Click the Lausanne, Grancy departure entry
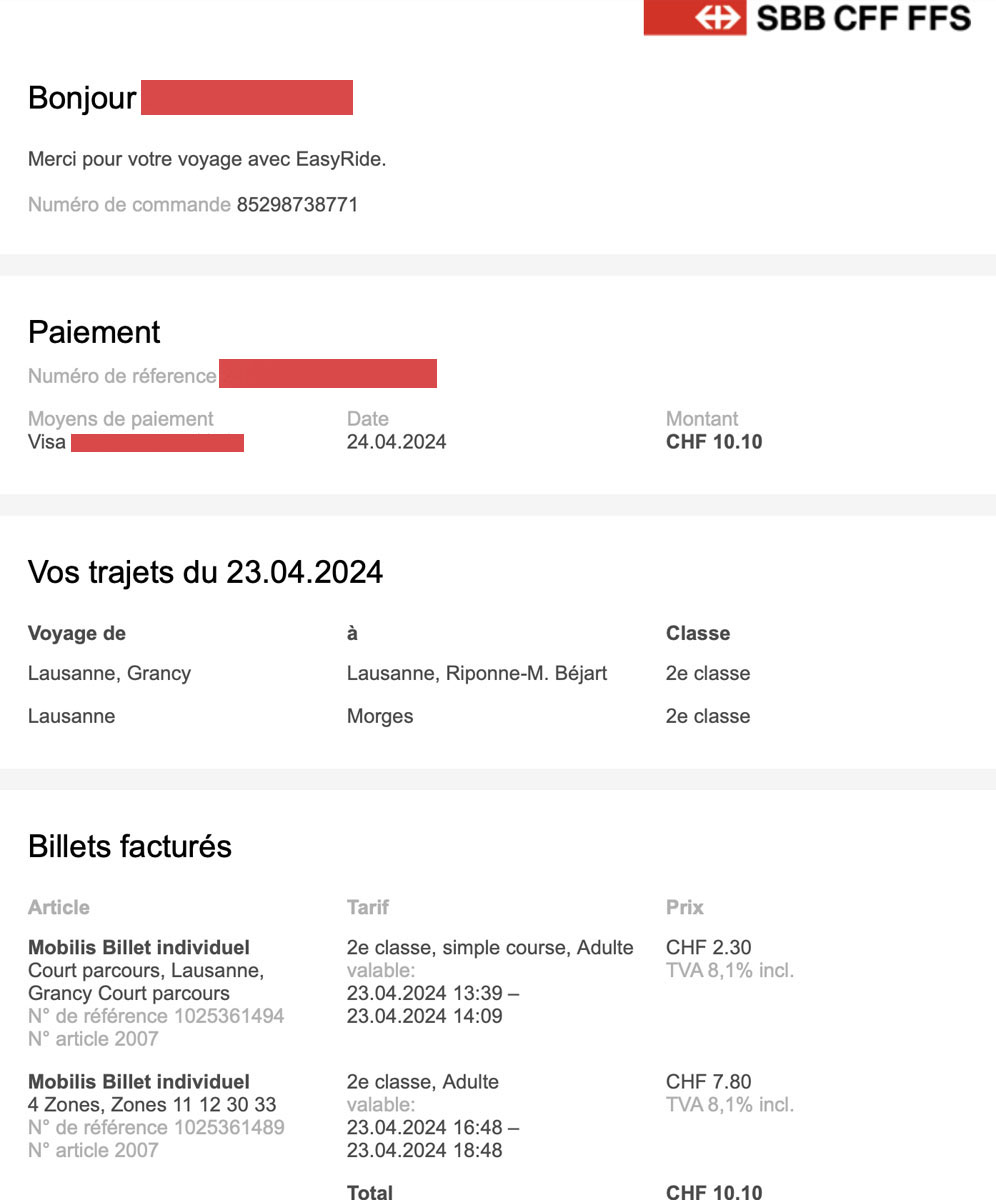996x1200 pixels. point(109,673)
